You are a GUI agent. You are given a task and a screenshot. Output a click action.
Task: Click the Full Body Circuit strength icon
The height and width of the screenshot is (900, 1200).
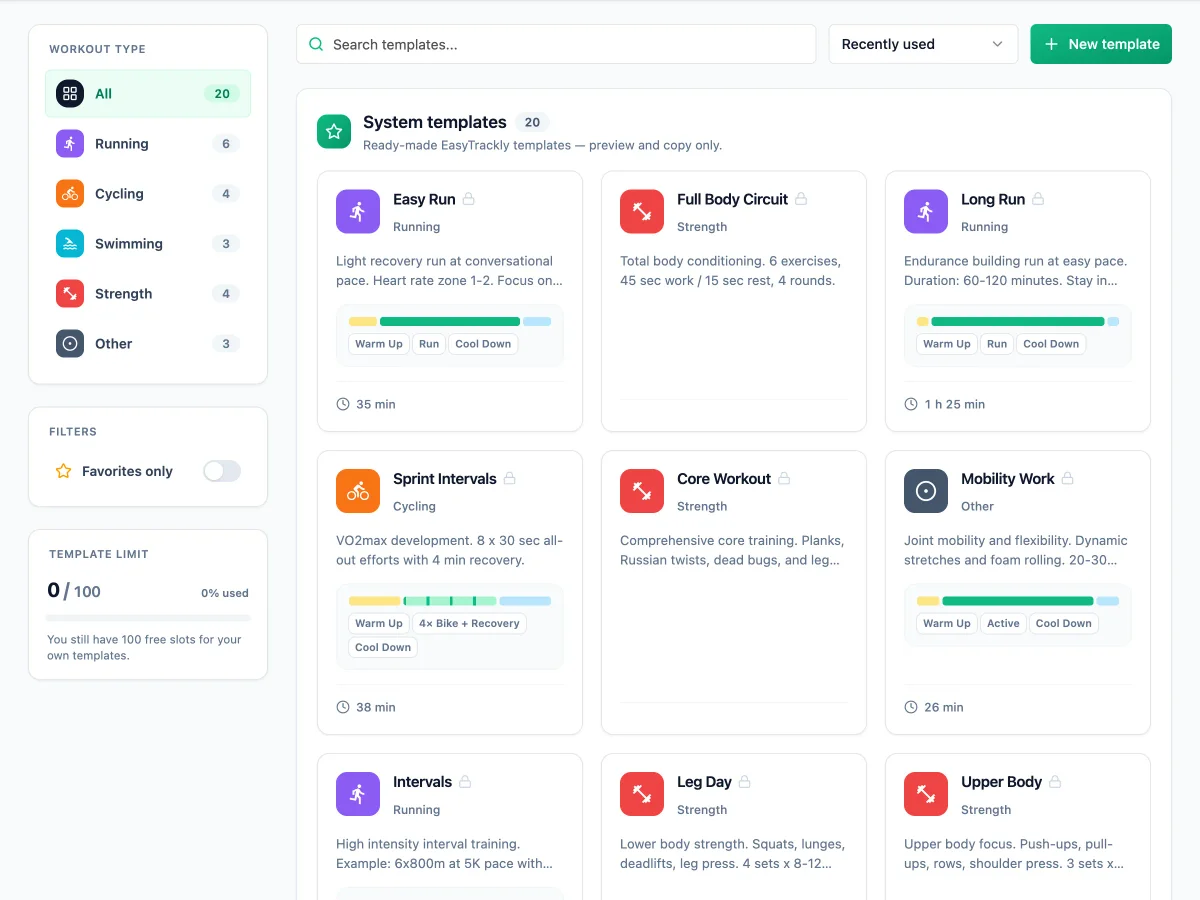tap(642, 211)
